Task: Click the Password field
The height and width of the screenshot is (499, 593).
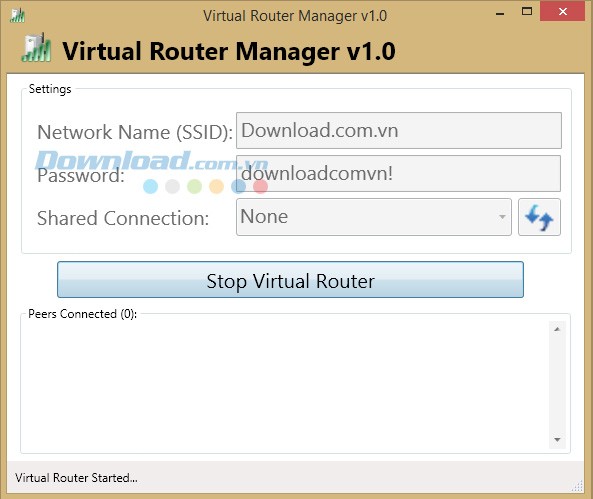Action: pyautogui.click(x=398, y=174)
